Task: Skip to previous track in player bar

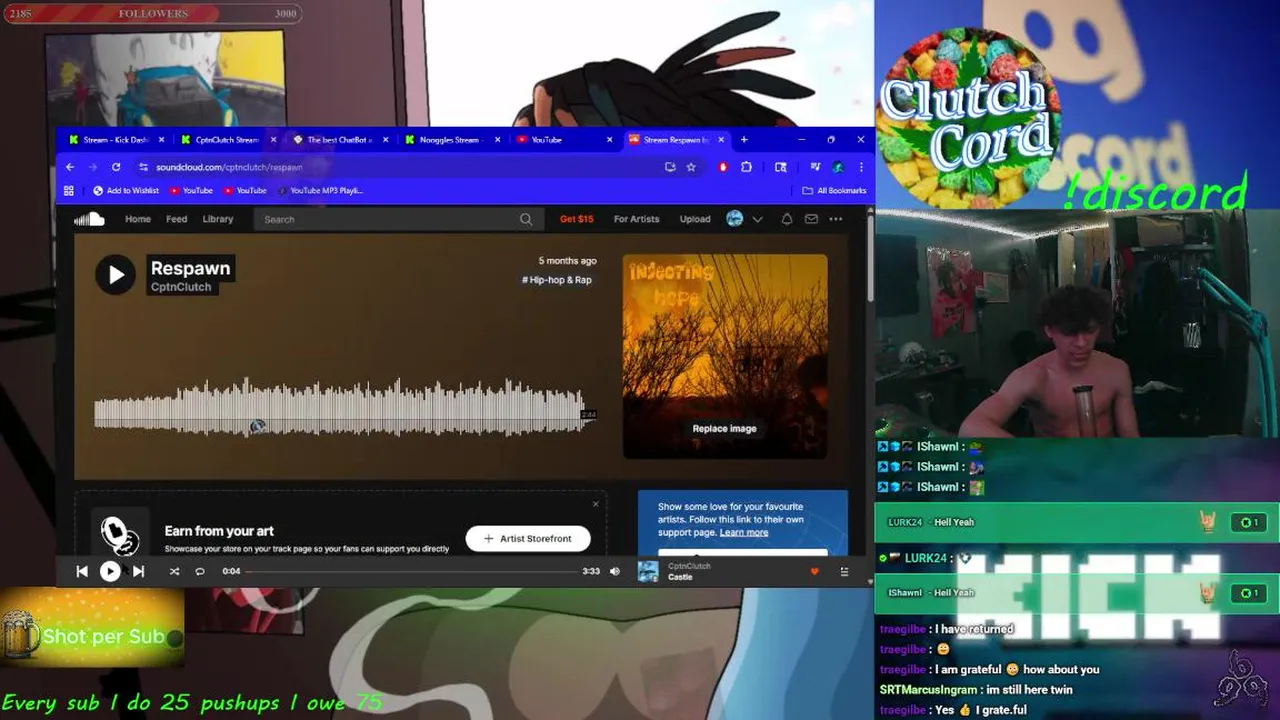Action: (x=82, y=571)
